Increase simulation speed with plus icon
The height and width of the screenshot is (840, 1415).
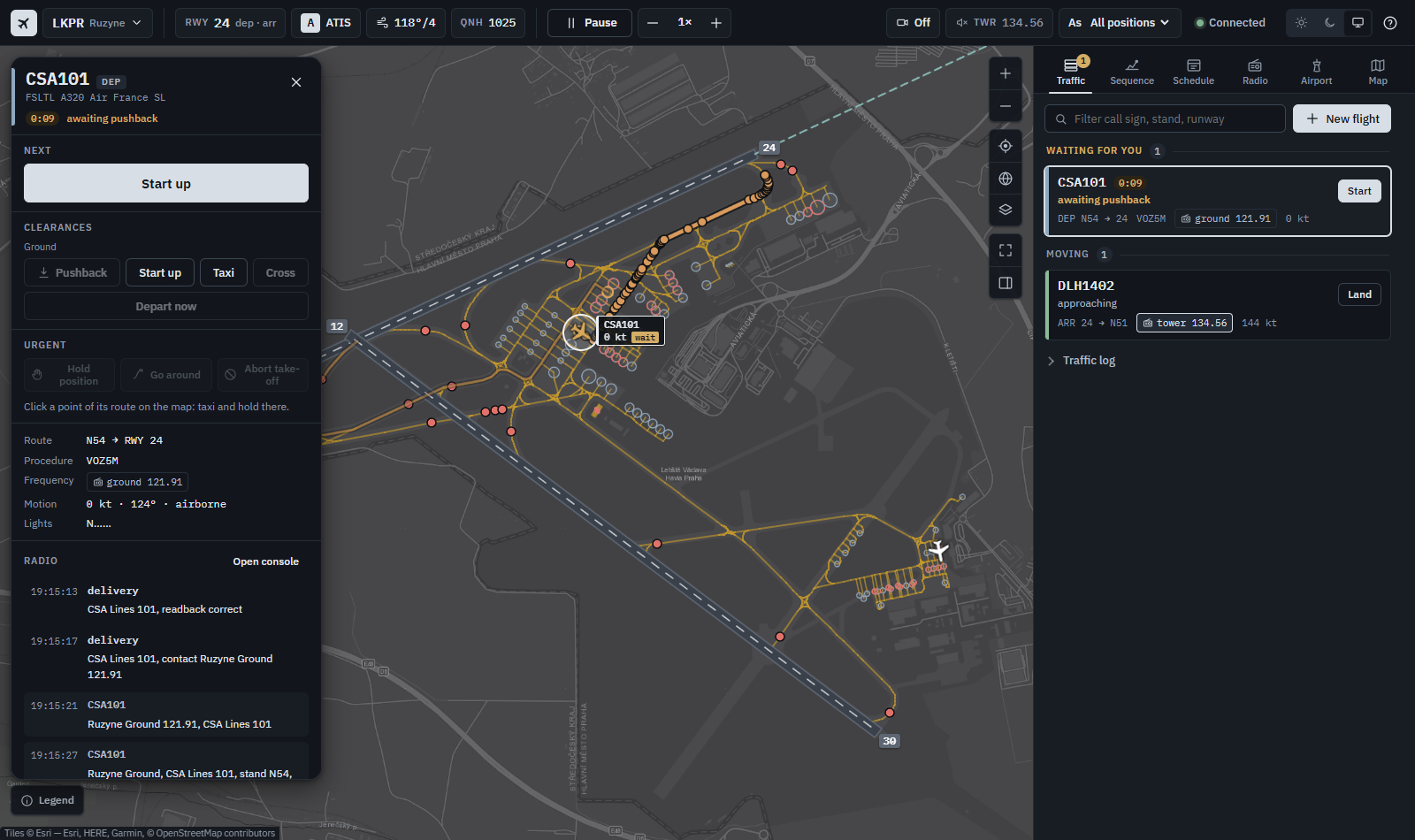tap(716, 23)
